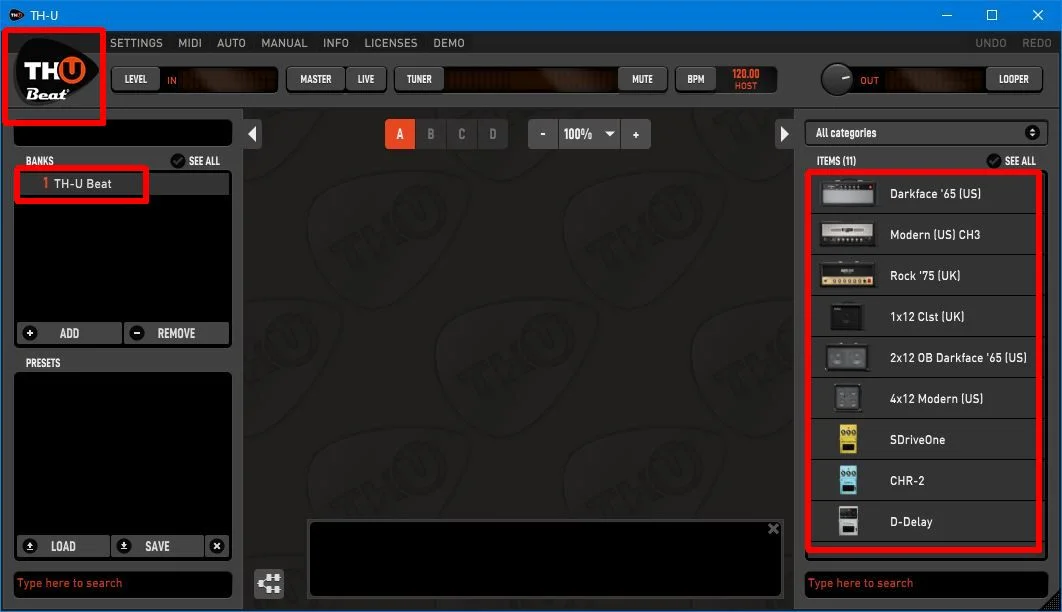Clear preset using the circled X icon

217,546
